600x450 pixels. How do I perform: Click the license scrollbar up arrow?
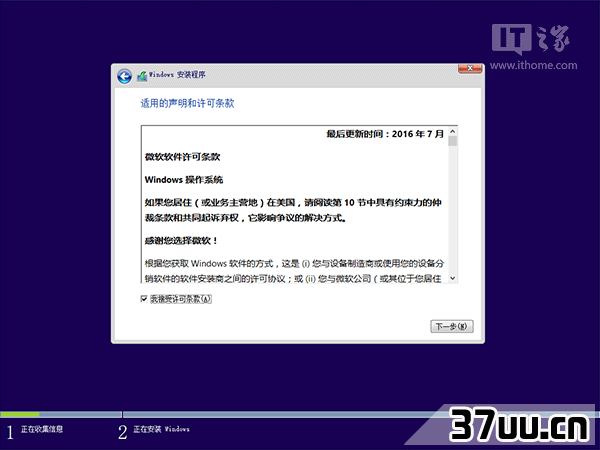[453, 132]
